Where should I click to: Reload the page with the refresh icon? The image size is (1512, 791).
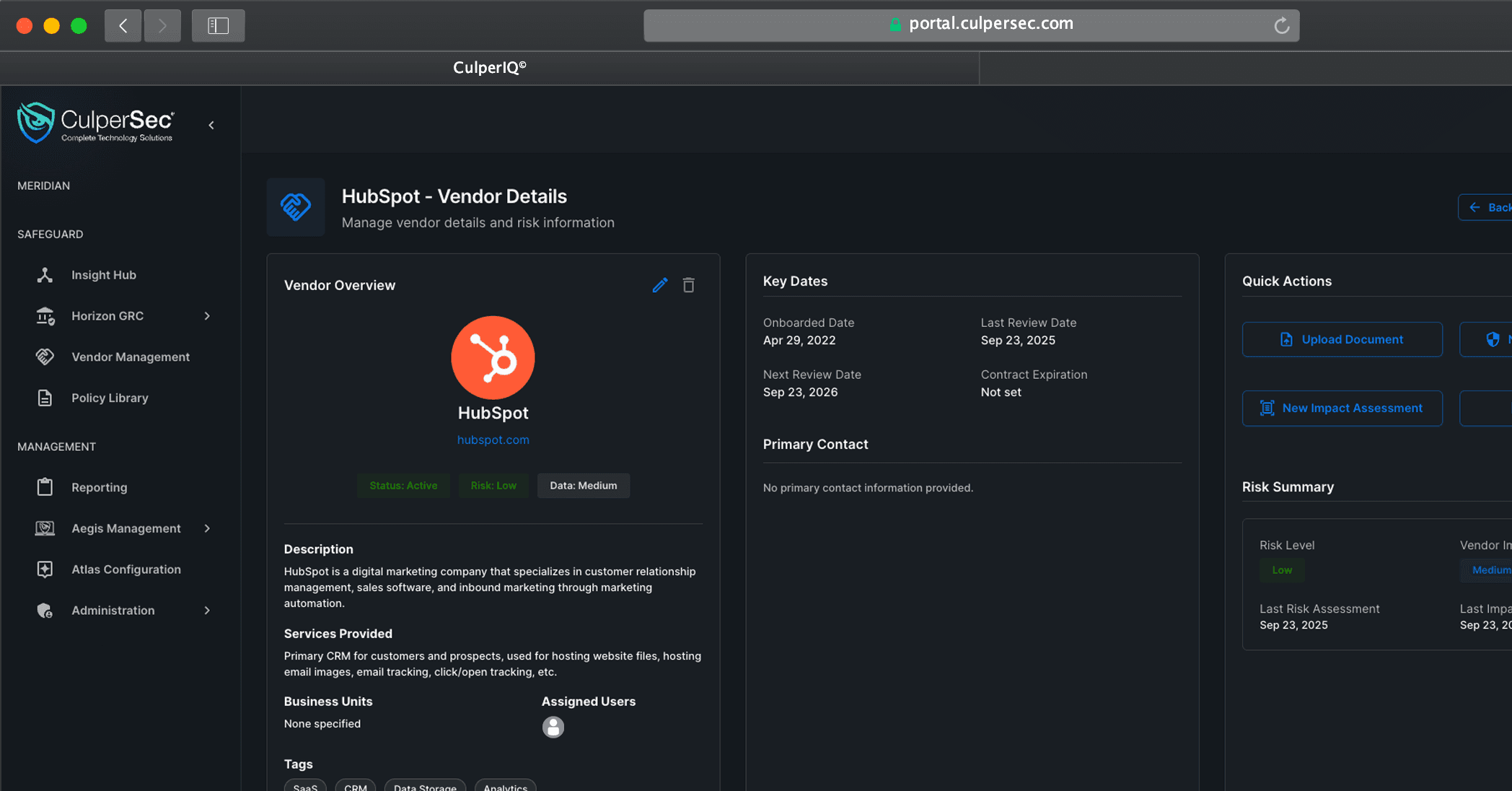click(1281, 26)
